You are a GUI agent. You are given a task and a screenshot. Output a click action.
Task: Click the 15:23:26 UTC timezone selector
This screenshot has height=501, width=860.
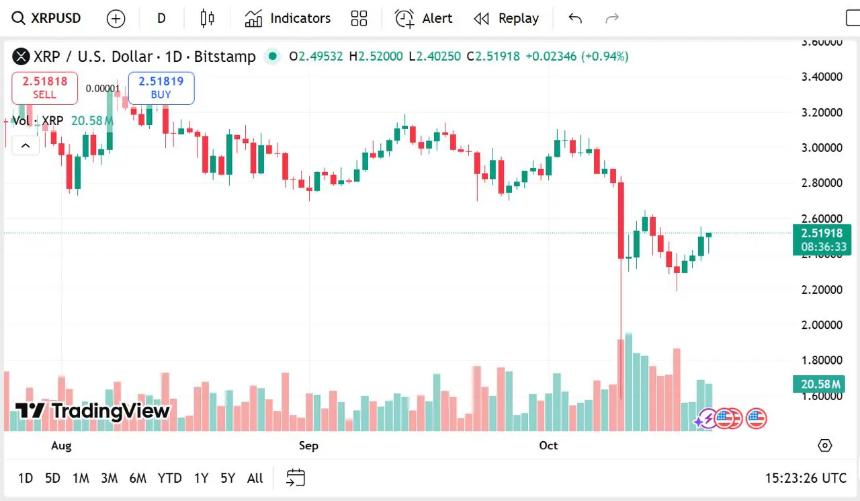pyautogui.click(x=805, y=478)
